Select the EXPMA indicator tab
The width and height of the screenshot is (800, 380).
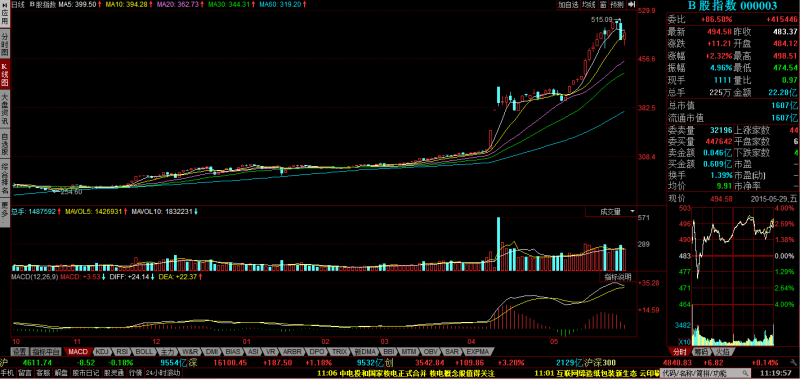pos(478,351)
